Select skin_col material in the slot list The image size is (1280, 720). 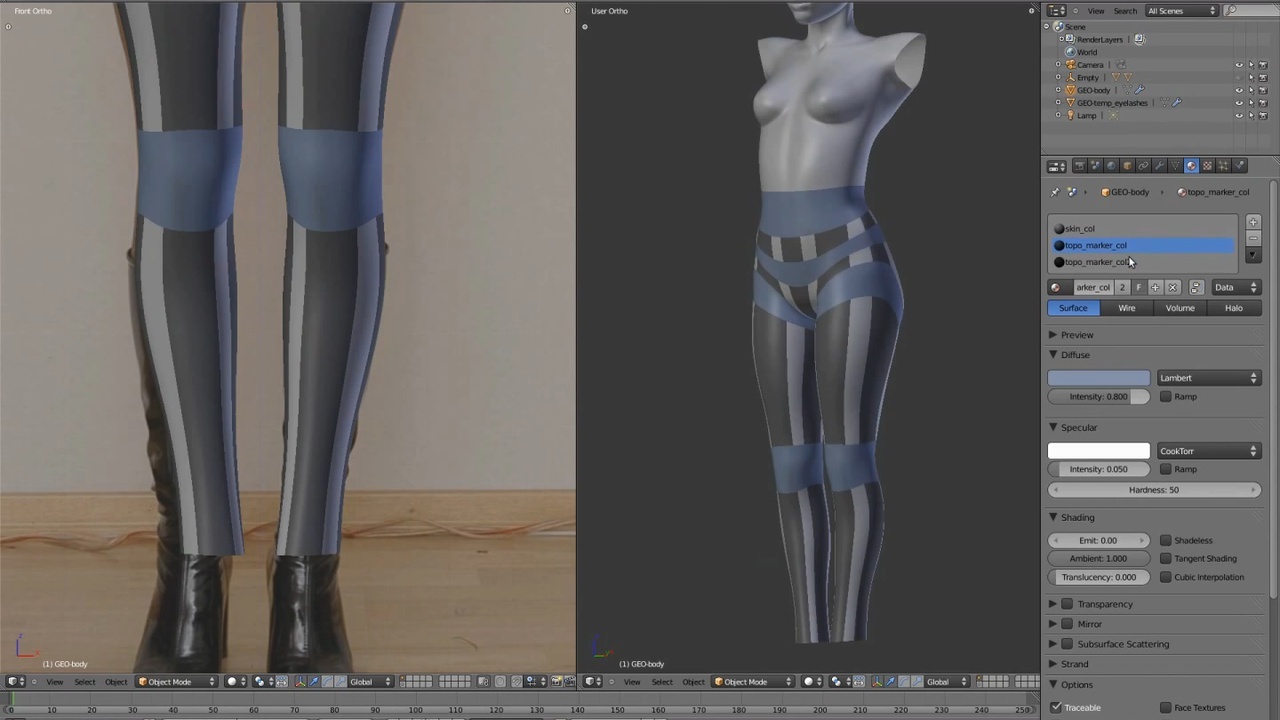pos(1080,229)
